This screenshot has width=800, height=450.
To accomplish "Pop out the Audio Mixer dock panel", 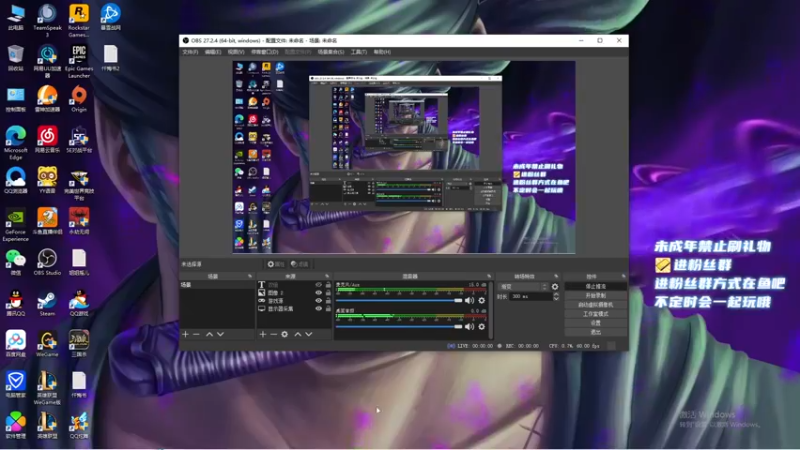I will (x=489, y=276).
